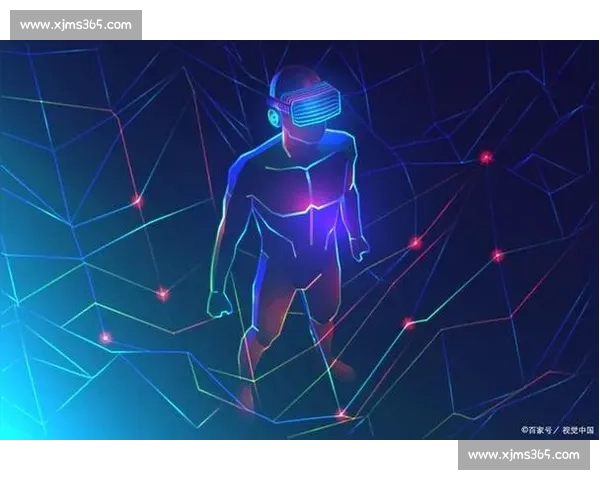Click the topmost red node in the upper right
The image size is (600, 480).
pos(486,157)
